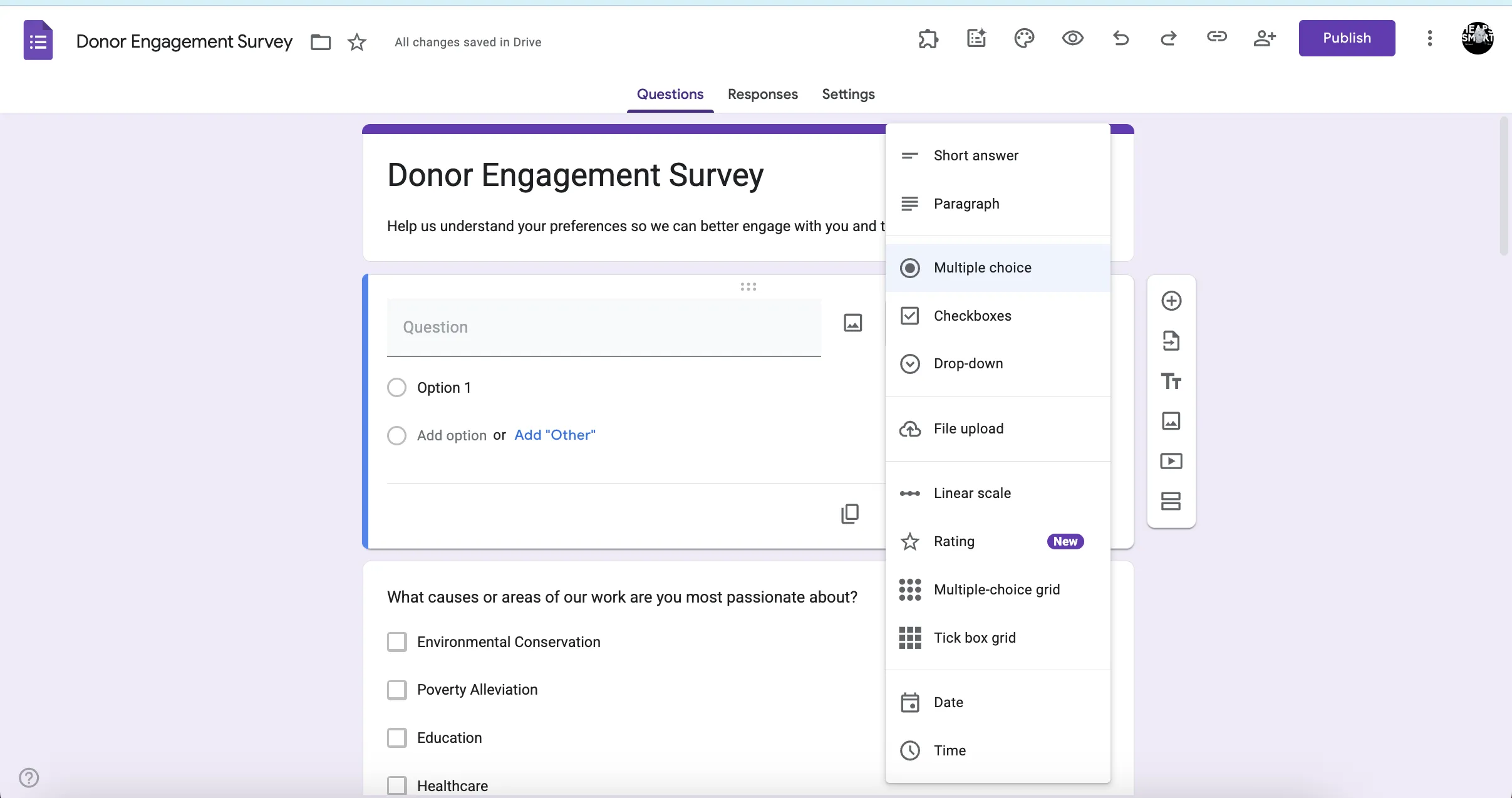Viewport: 1512px width, 798px height.
Task: Click 'All changes saved in Drive' status
Action: click(x=468, y=42)
